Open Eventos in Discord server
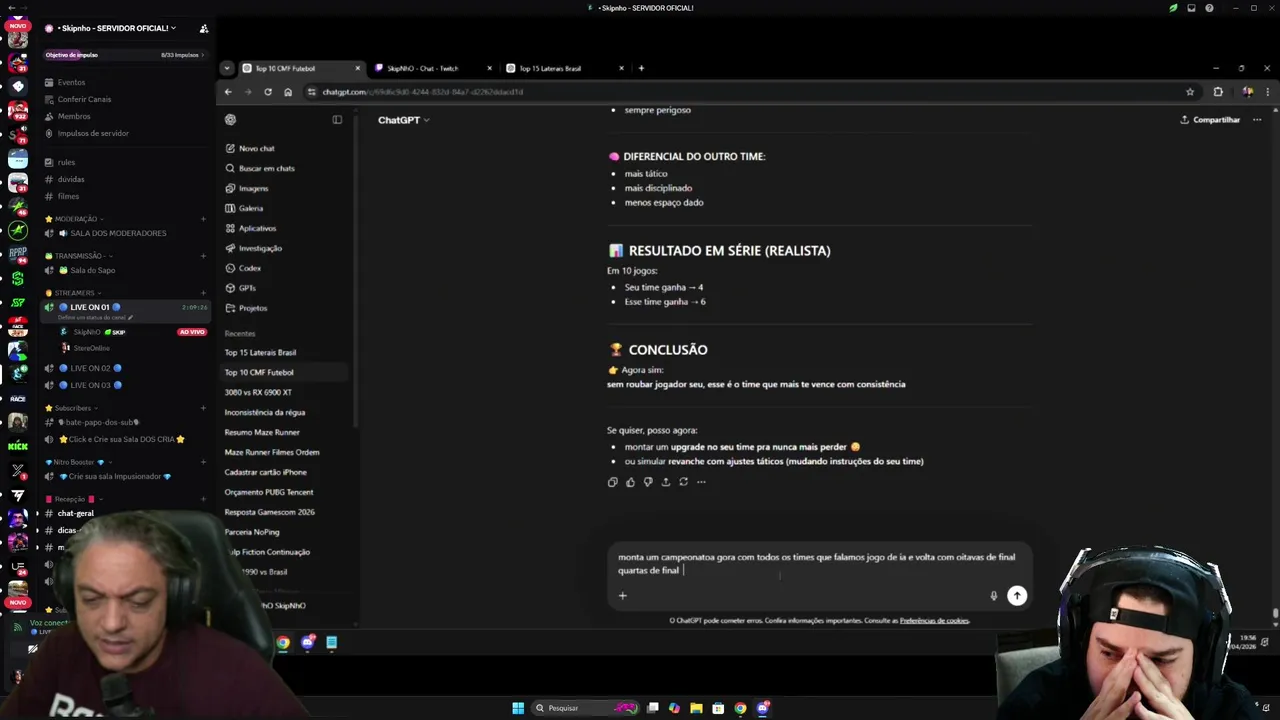1280x720 pixels. click(71, 82)
